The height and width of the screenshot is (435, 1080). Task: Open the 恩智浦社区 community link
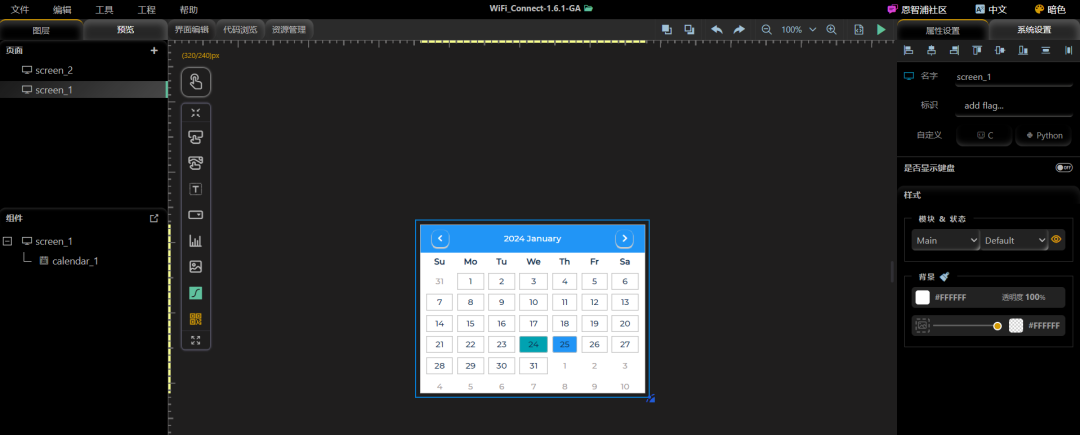[917, 10]
